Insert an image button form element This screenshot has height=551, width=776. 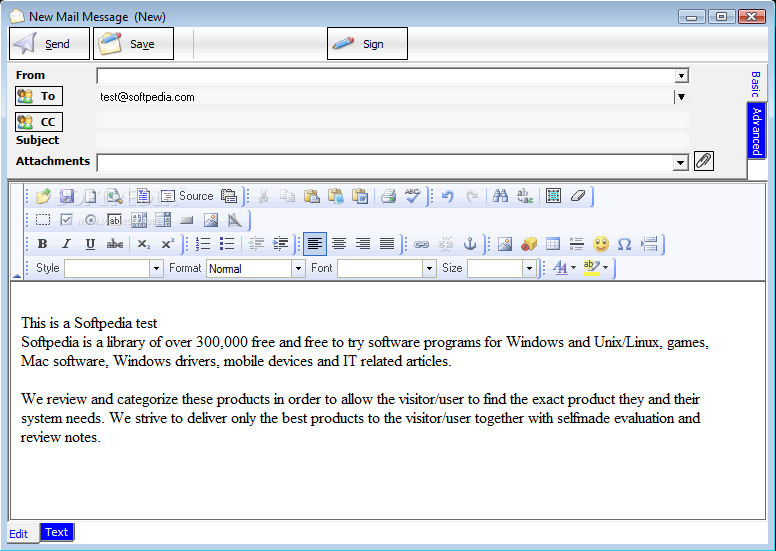(211, 220)
